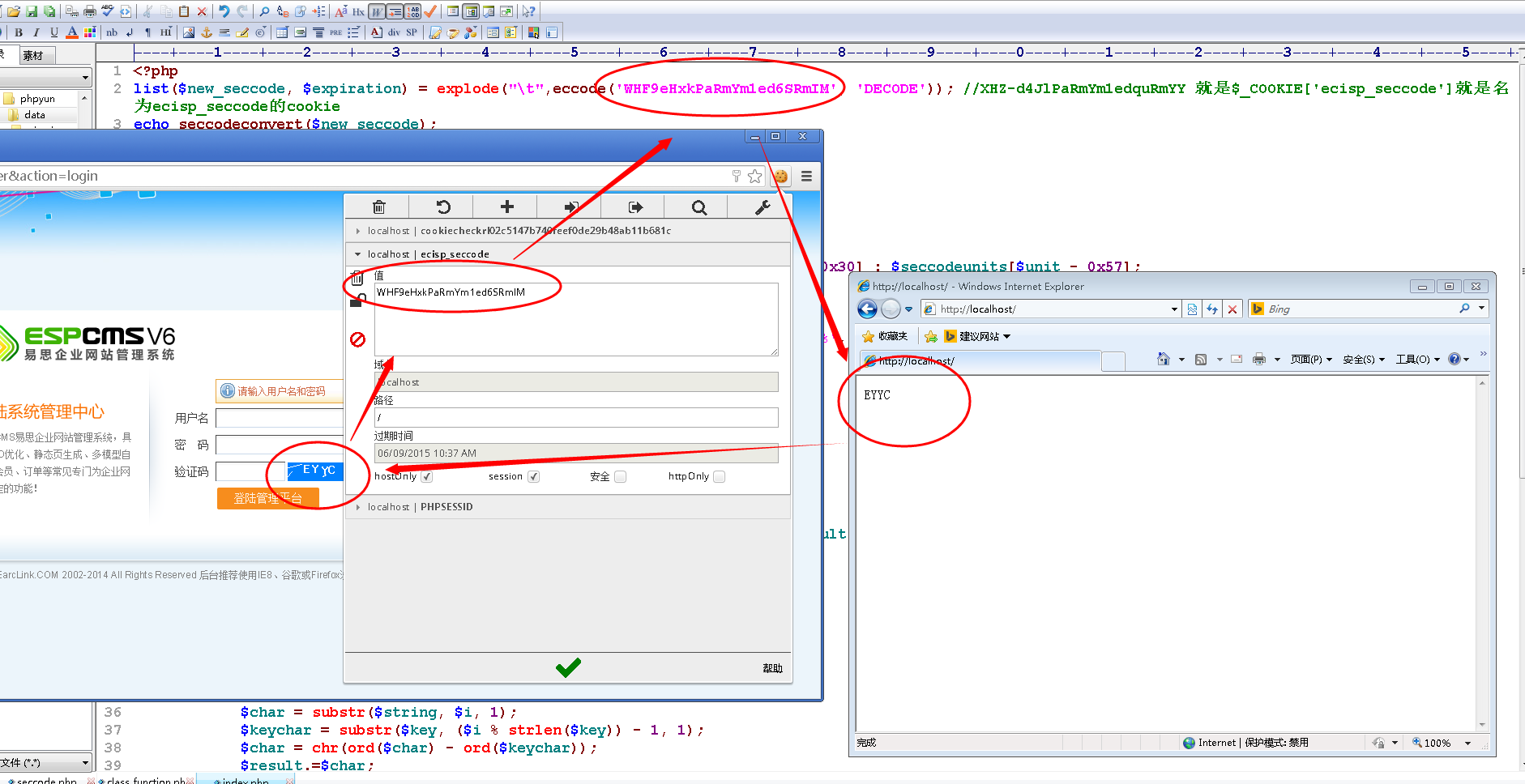Toggle httpOnly checkbox in cookie editor
This screenshot has width=1525, height=784.
pos(720,476)
